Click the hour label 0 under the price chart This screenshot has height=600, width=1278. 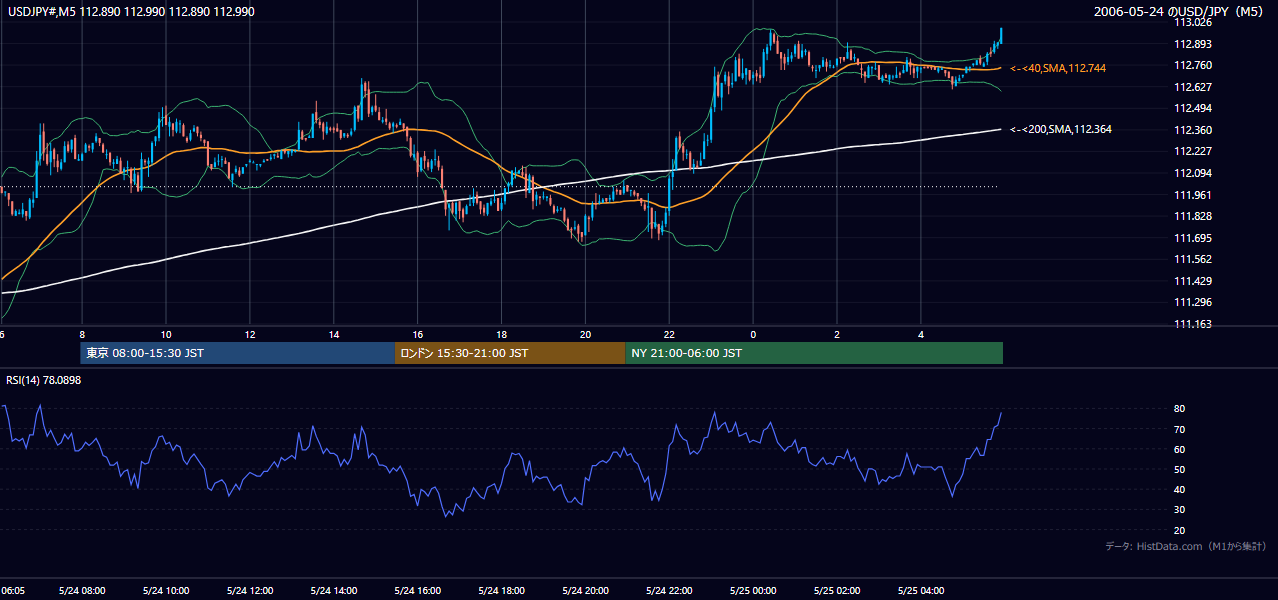tap(753, 335)
